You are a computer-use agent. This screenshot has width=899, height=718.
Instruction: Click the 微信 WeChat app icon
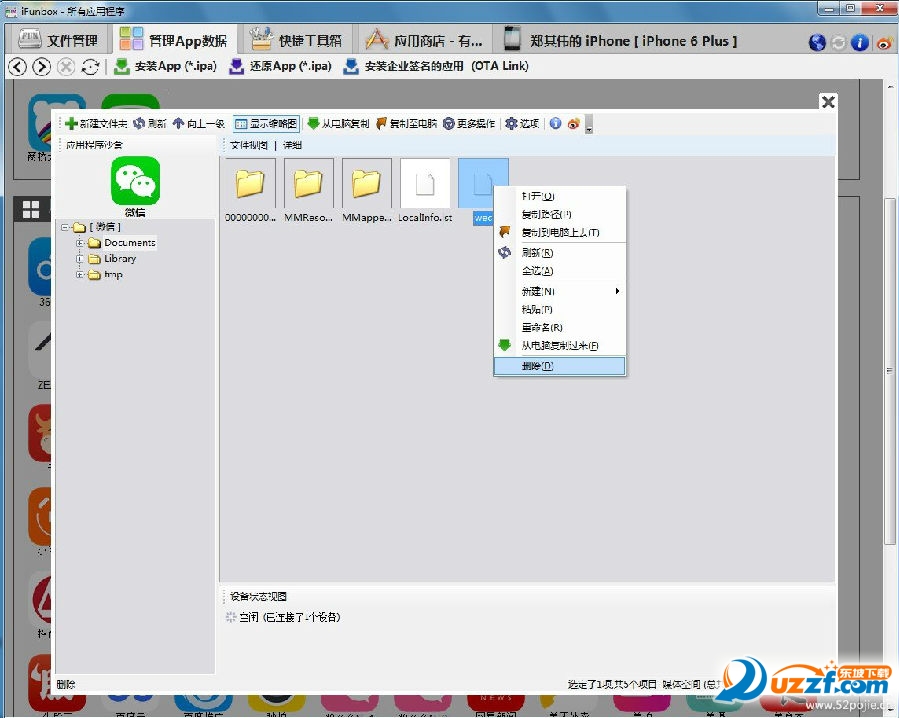point(135,181)
